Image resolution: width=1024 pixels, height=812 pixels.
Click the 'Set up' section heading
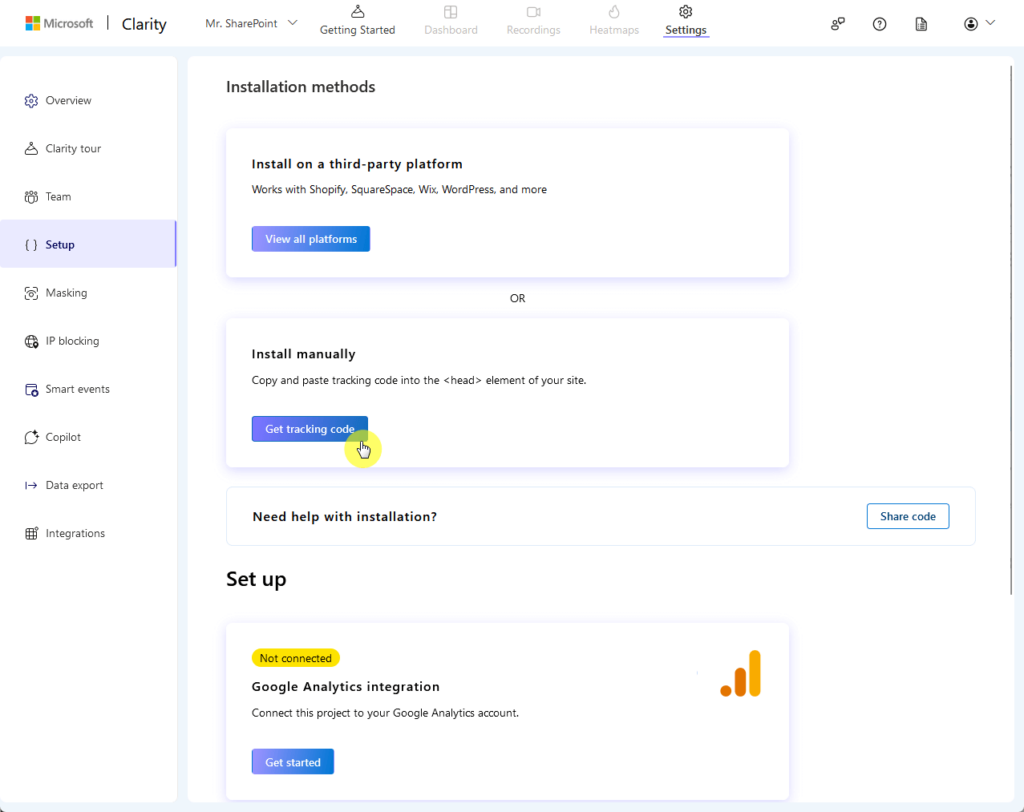coord(256,579)
